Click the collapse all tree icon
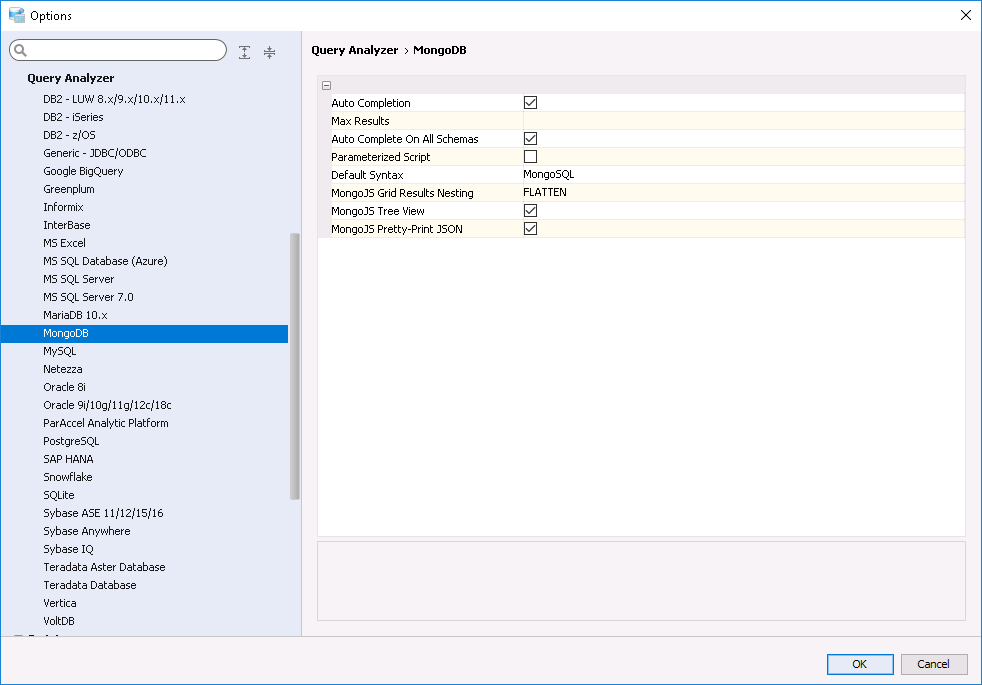The width and height of the screenshot is (982, 685). click(269, 52)
